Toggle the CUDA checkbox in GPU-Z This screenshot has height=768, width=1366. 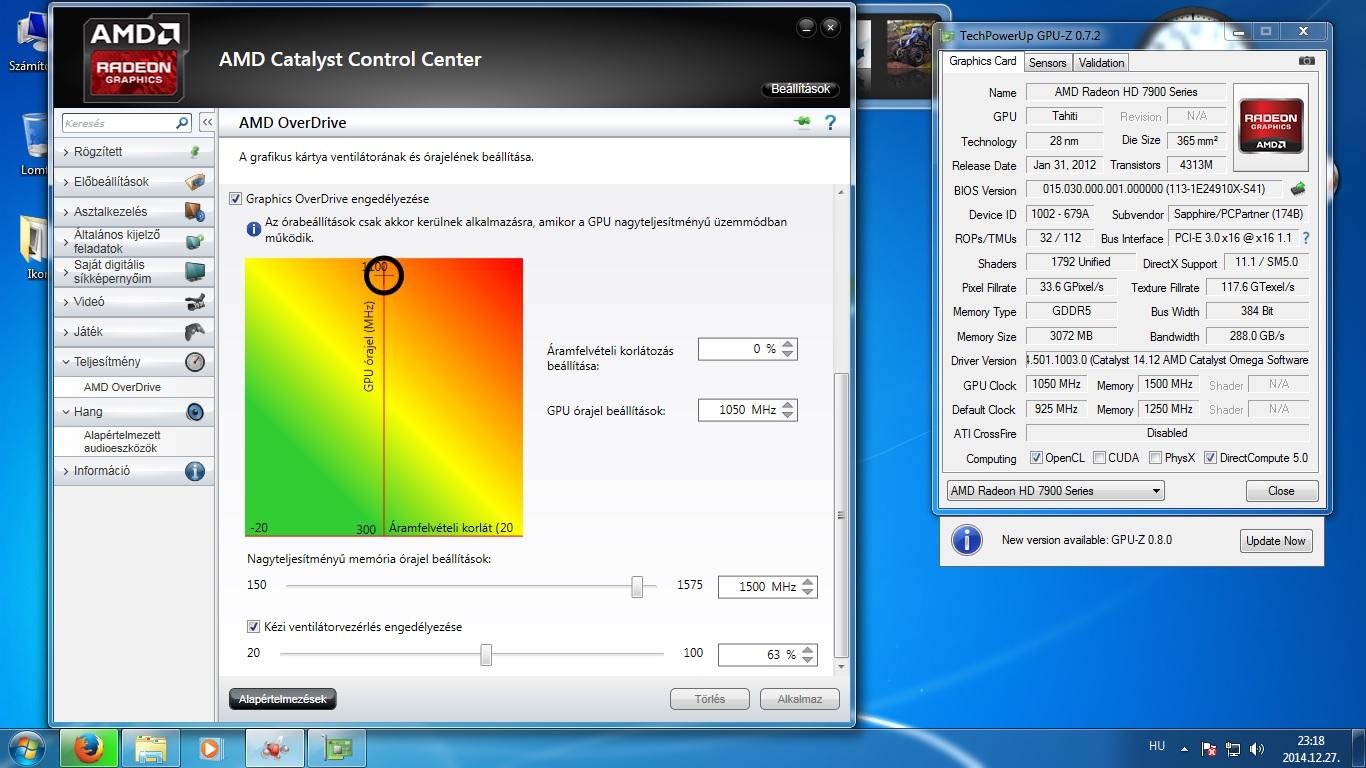1099,458
